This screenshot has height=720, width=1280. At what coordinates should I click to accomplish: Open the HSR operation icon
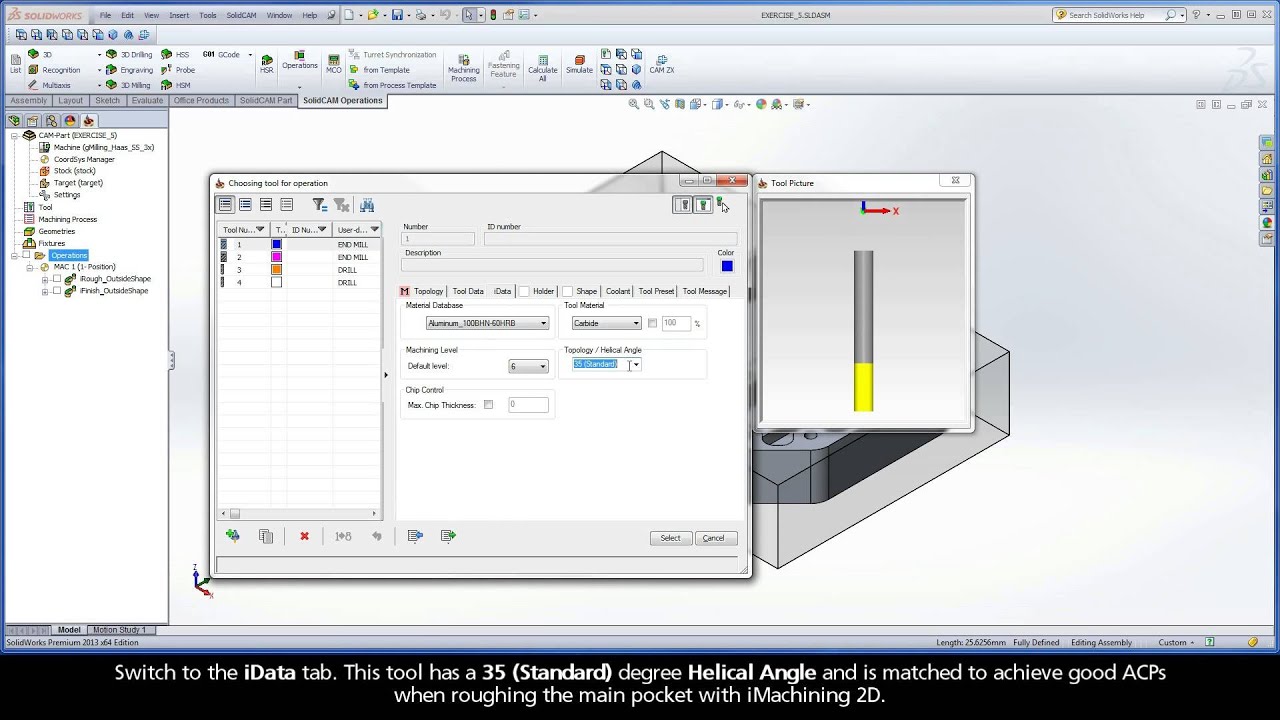tap(266, 63)
